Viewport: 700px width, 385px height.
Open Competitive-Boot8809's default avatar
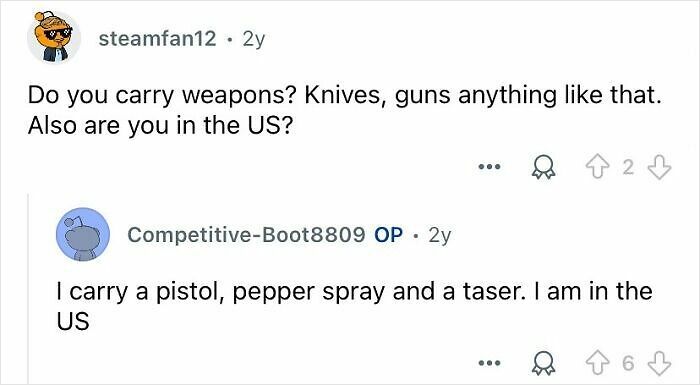(x=83, y=234)
